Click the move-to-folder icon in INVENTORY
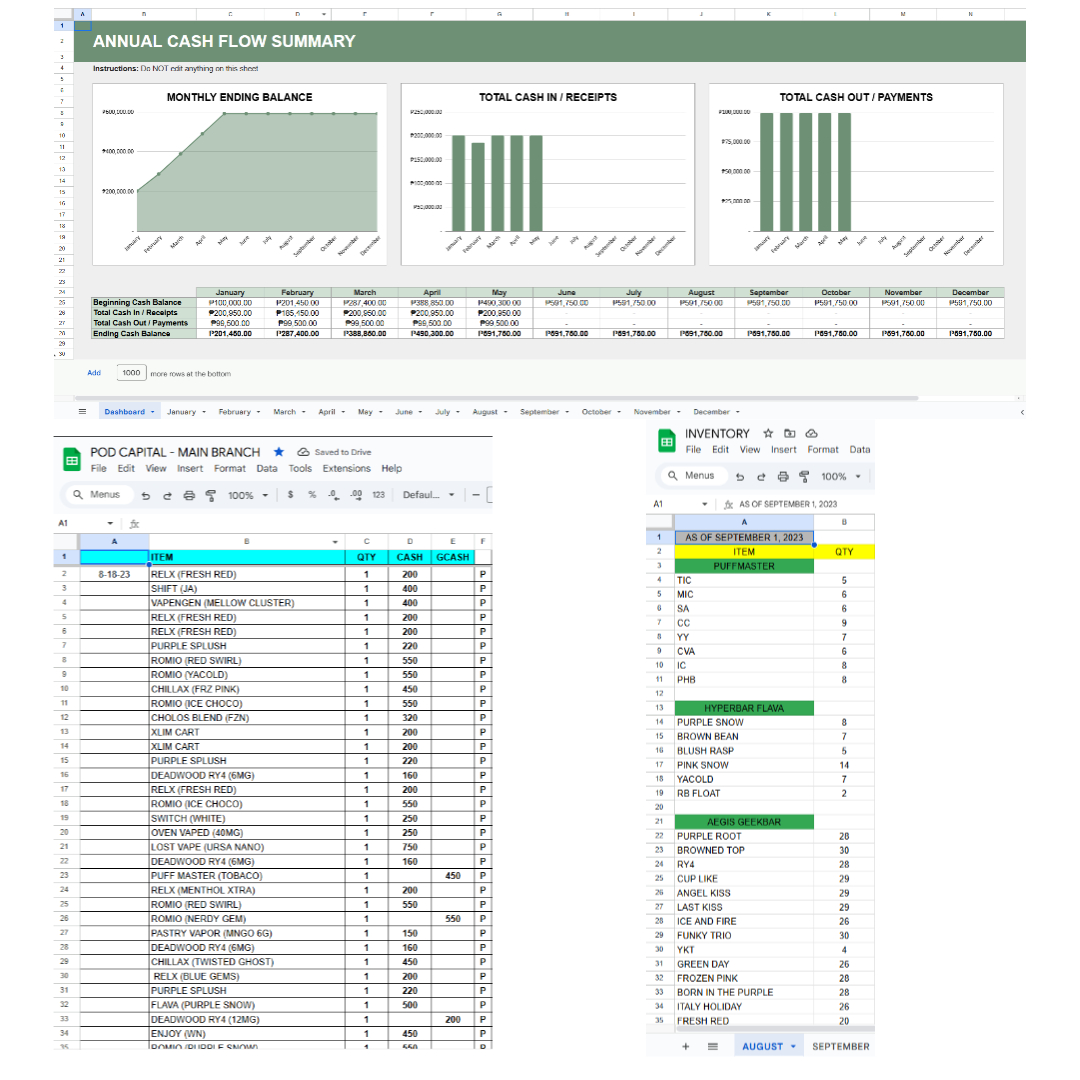The height and width of the screenshot is (1080, 1080). click(790, 433)
